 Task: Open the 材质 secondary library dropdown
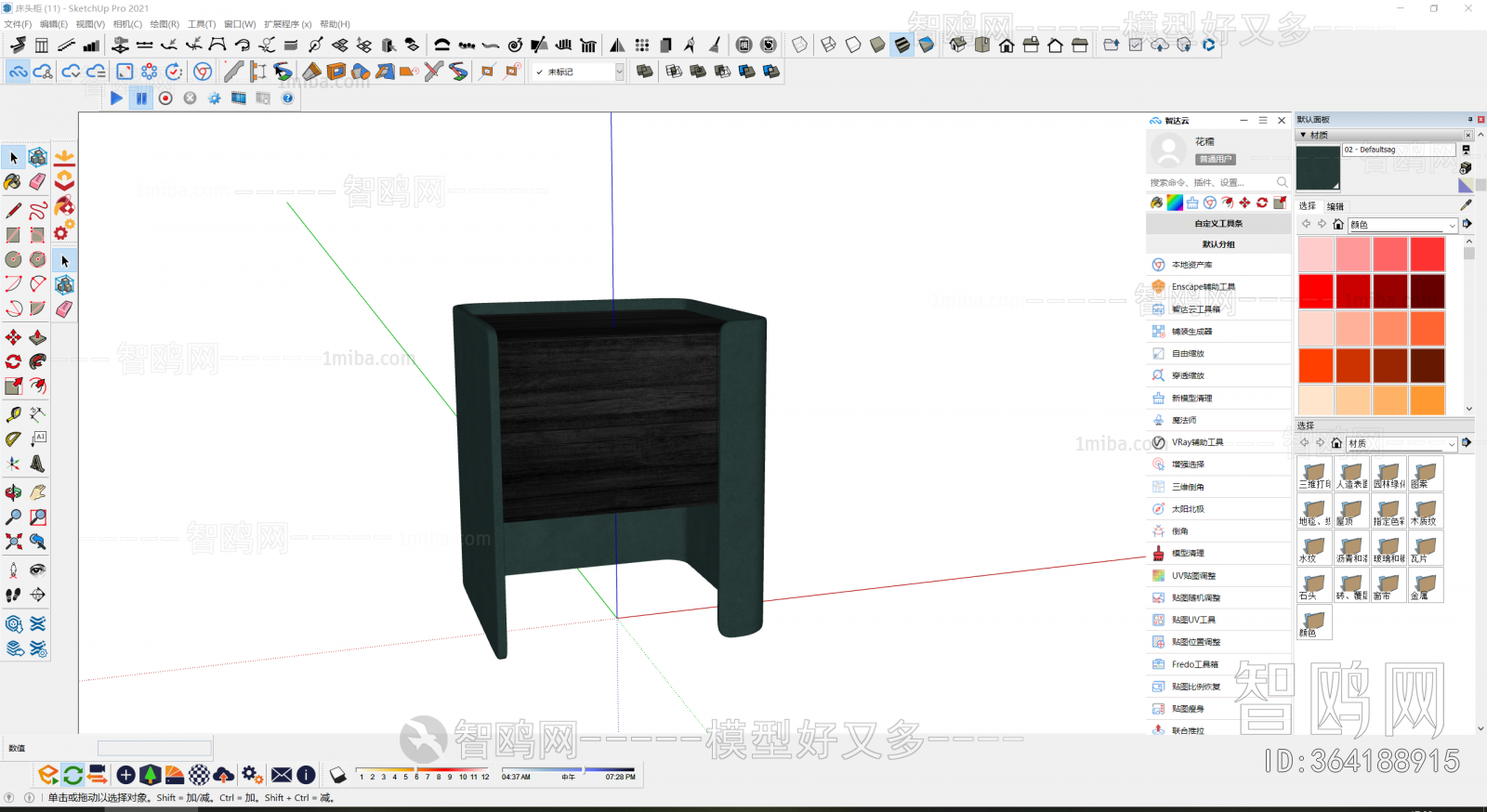tap(1401, 444)
